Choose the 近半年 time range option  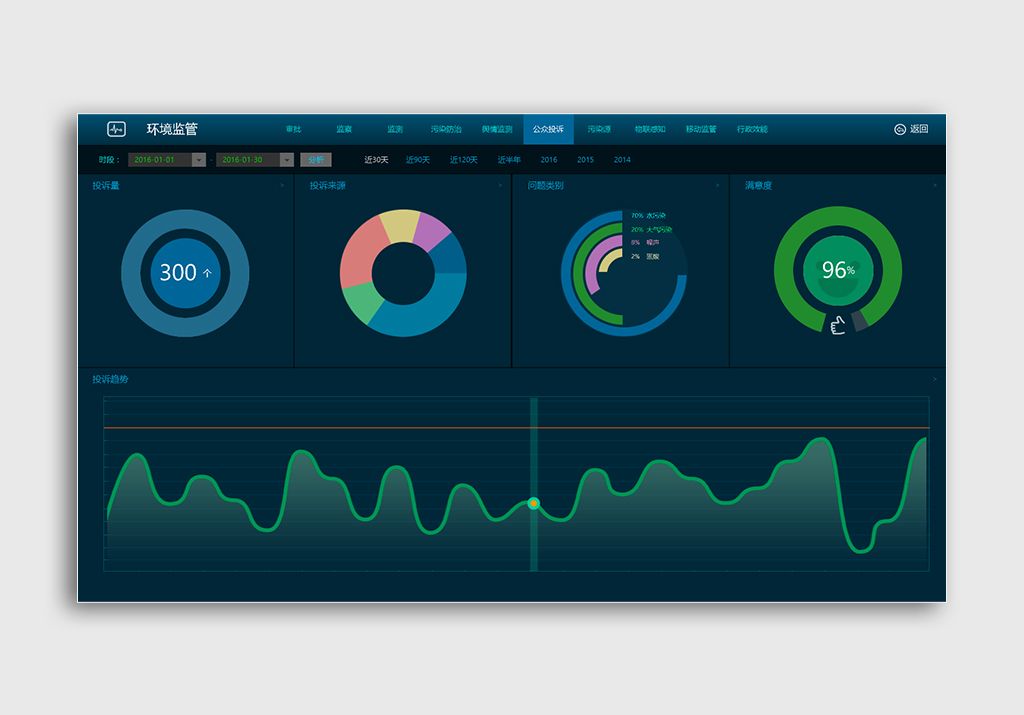(x=509, y=160)
